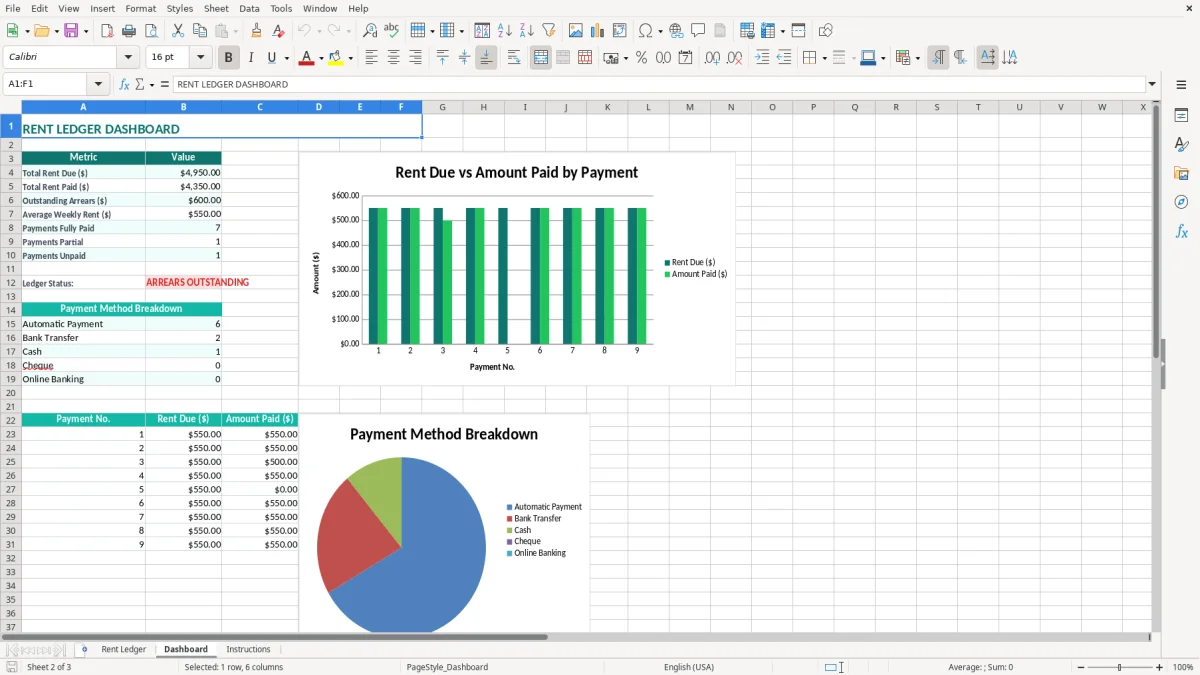Open Sidebar Properties deck icon

click(x=1181, y=116)
